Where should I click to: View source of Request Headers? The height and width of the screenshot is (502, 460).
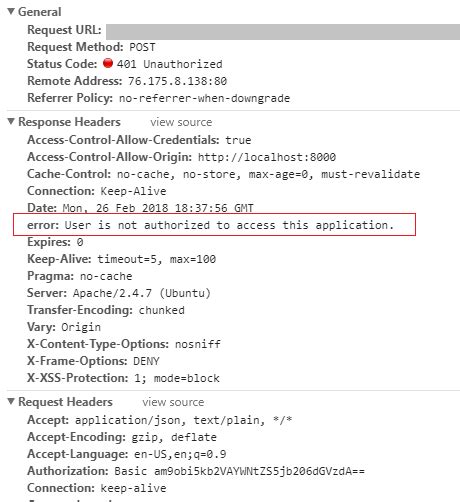pos(173,402)
